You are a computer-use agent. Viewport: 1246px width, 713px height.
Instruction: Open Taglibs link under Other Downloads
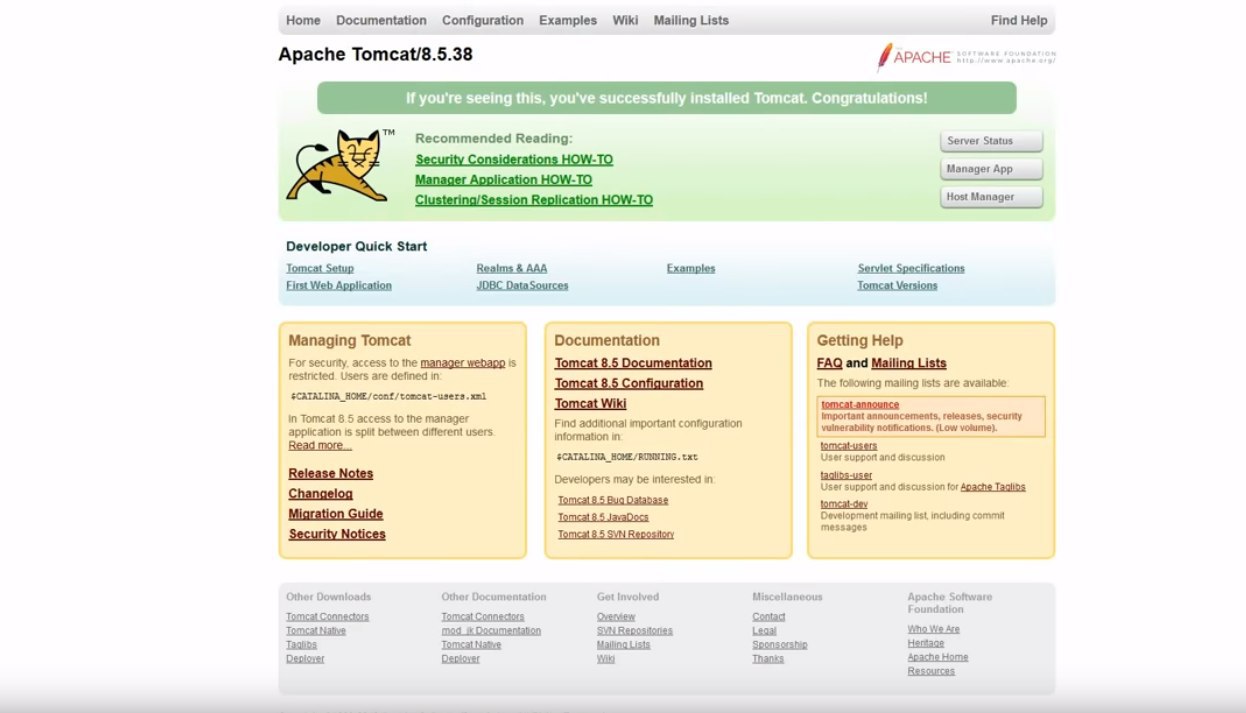(301, 645)
